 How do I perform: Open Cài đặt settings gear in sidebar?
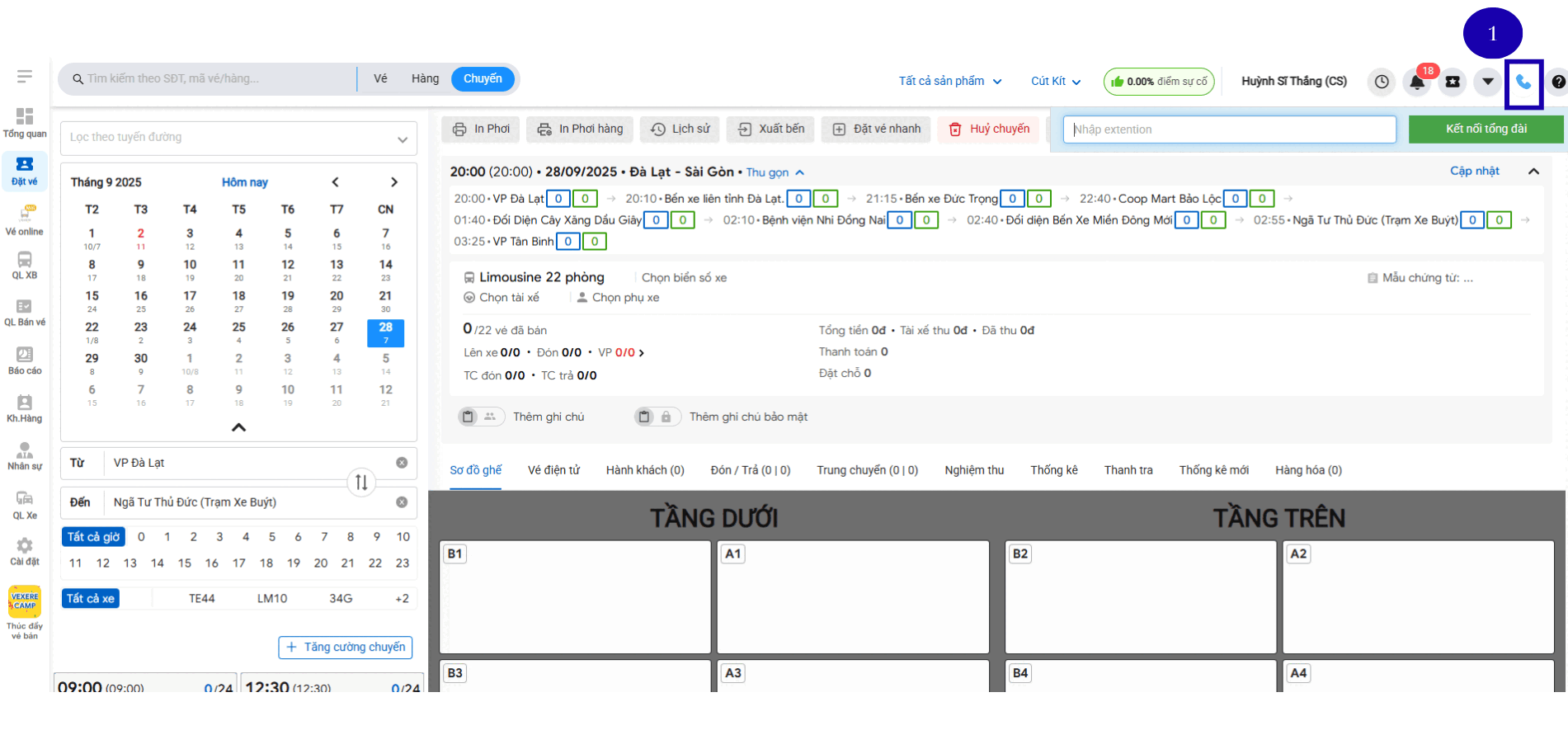25,550
